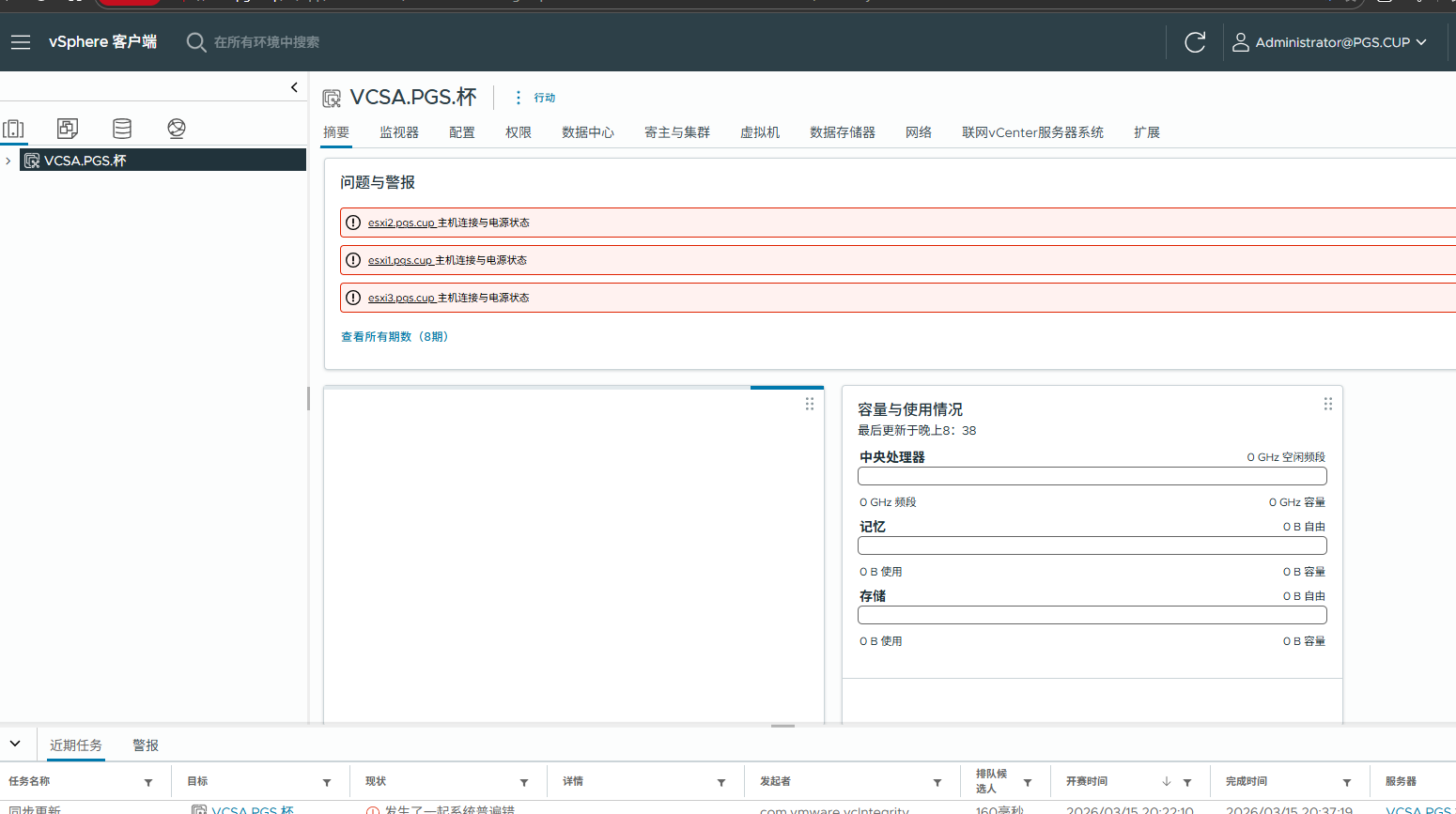The width and height of the screenshot is (1456, 814).
Task: Open filter for 目标 column
Action: [x=327, y=782]
